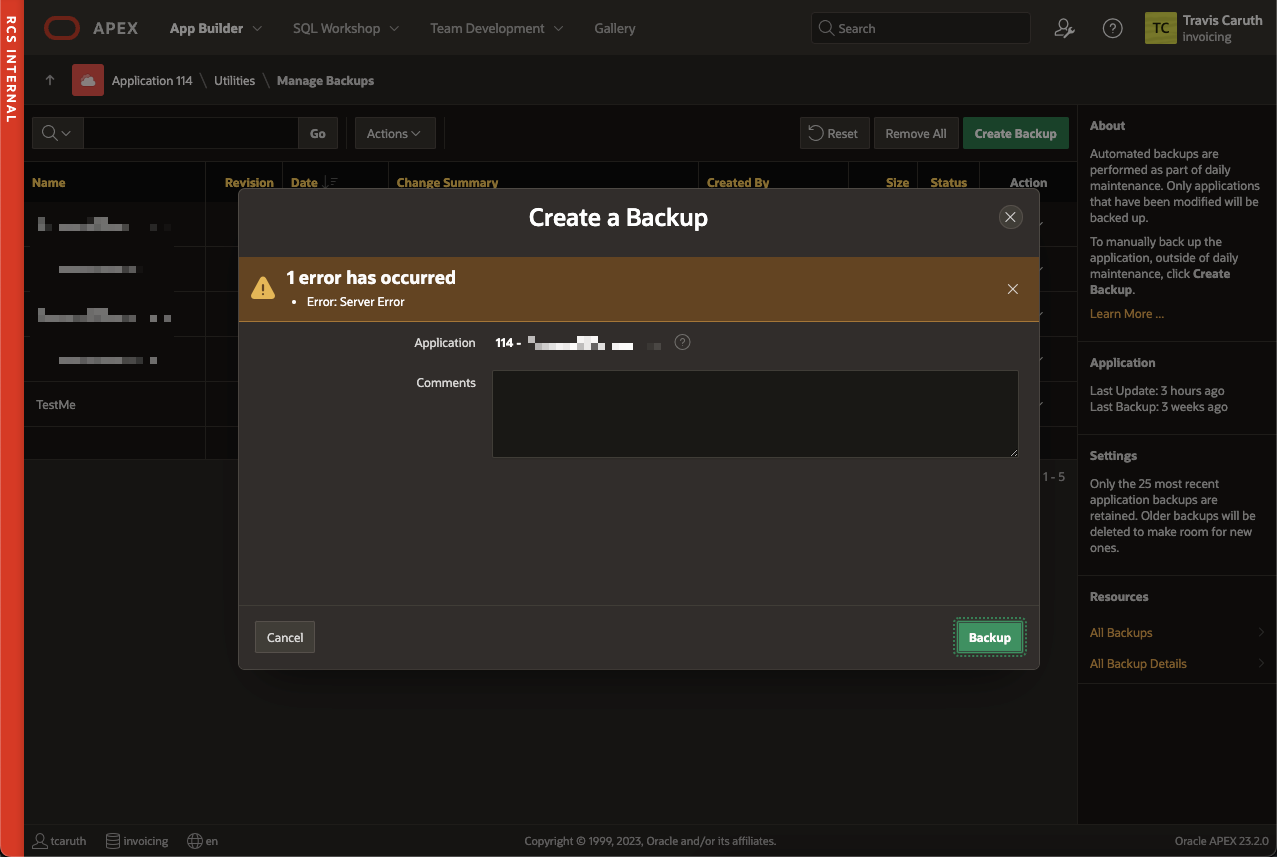Image resolution: width=1277 pixels, height=857 pixels.
Task: Click the Travis Caruth user name
Action: coord(1222,20)
